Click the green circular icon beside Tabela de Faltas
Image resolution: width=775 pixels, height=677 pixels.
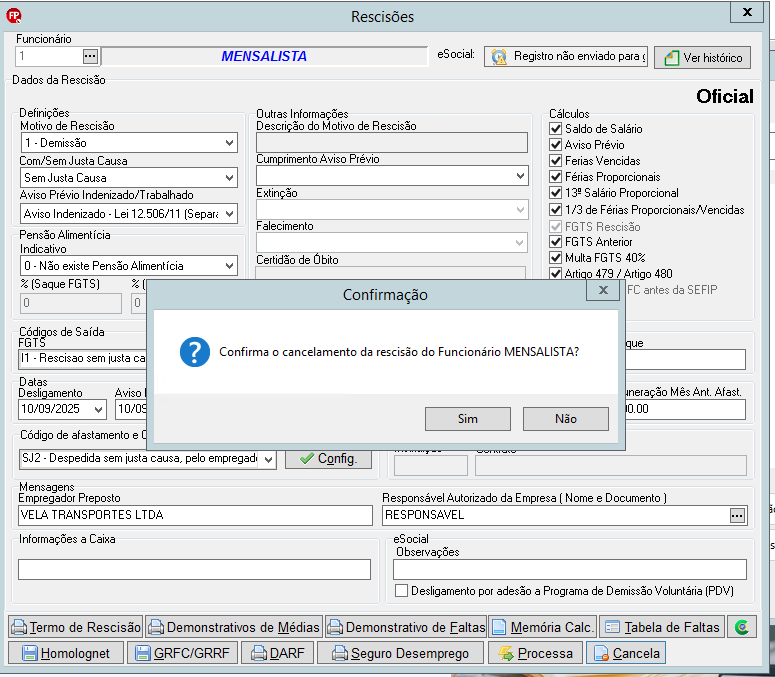[741, 627]
